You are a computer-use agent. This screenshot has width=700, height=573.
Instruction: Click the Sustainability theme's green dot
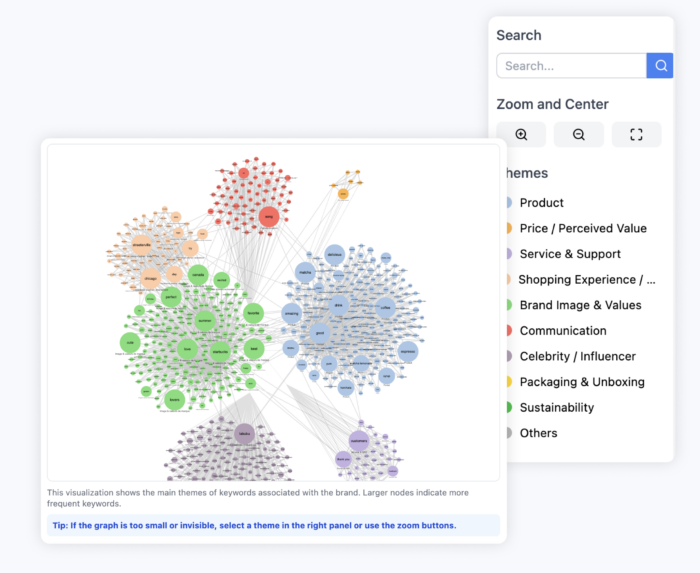pos(507,408)
